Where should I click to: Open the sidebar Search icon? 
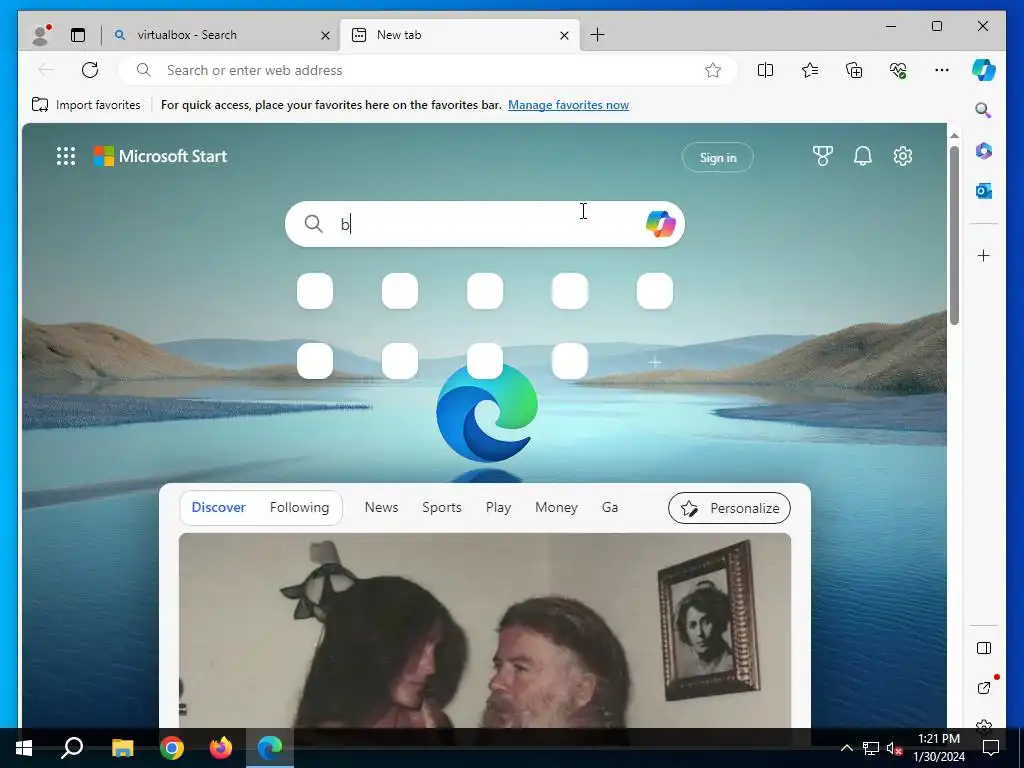point(984,110)
